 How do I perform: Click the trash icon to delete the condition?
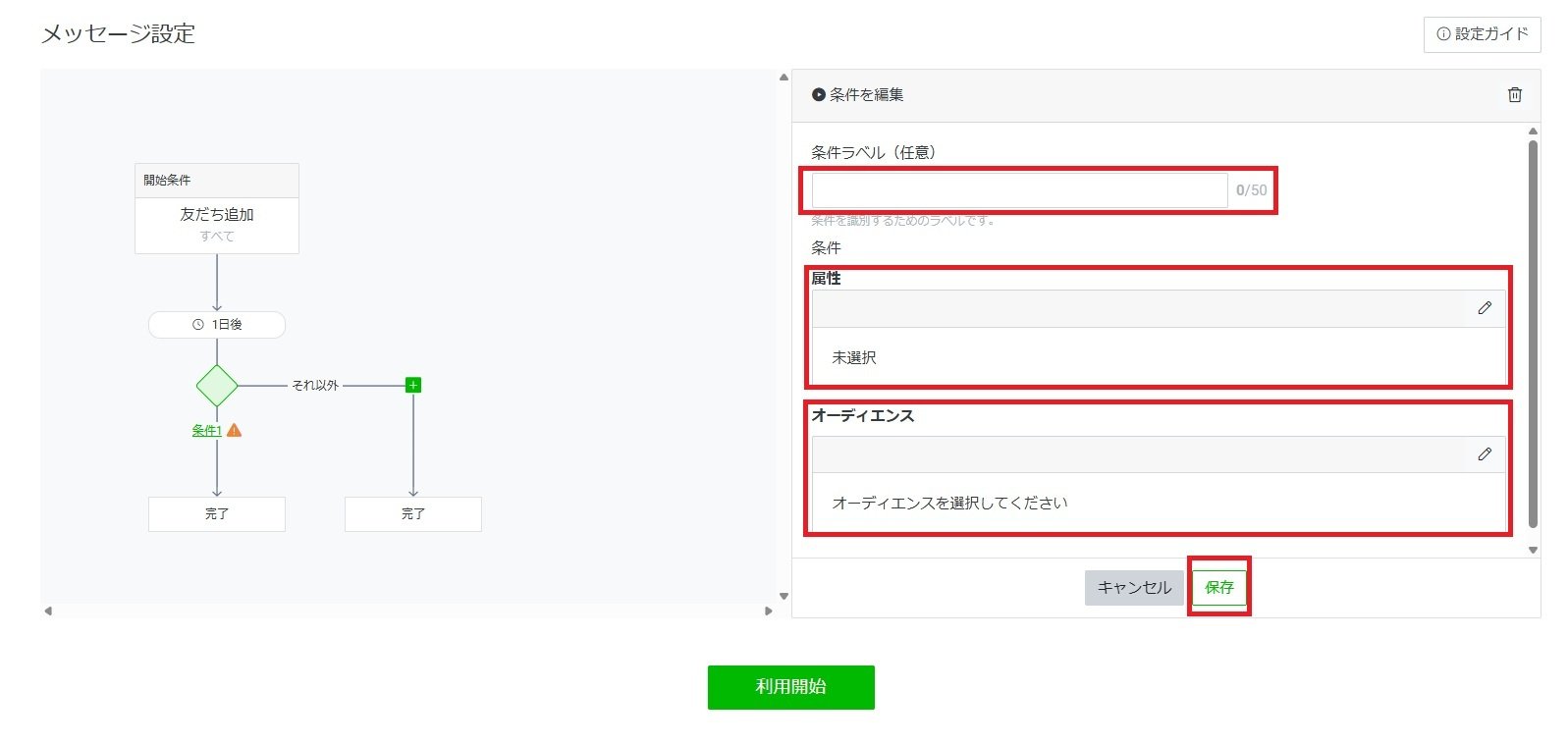(x=1515, y=95)
